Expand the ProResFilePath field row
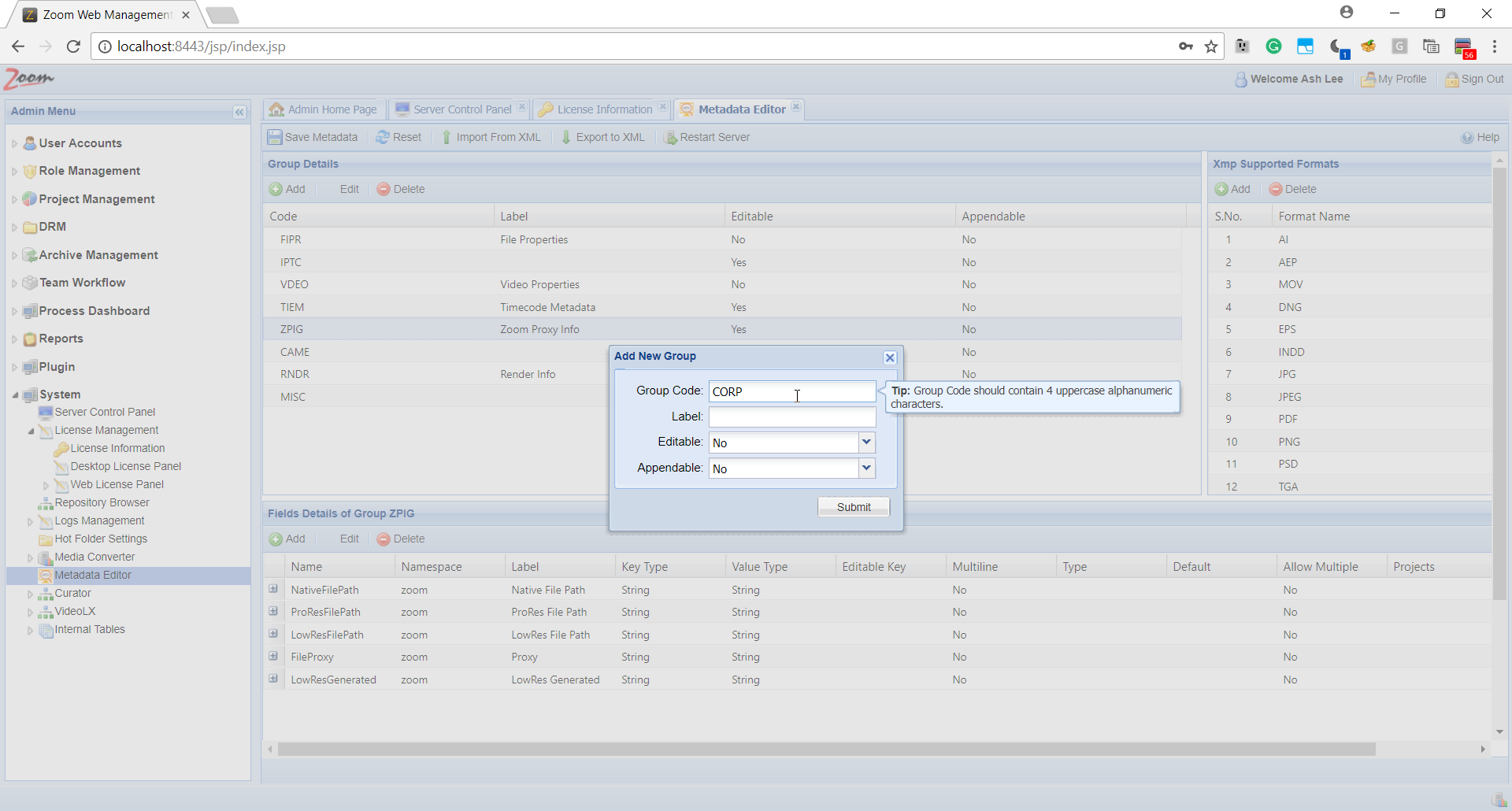The image size is (1512, 811). click(x=273, y=611)
